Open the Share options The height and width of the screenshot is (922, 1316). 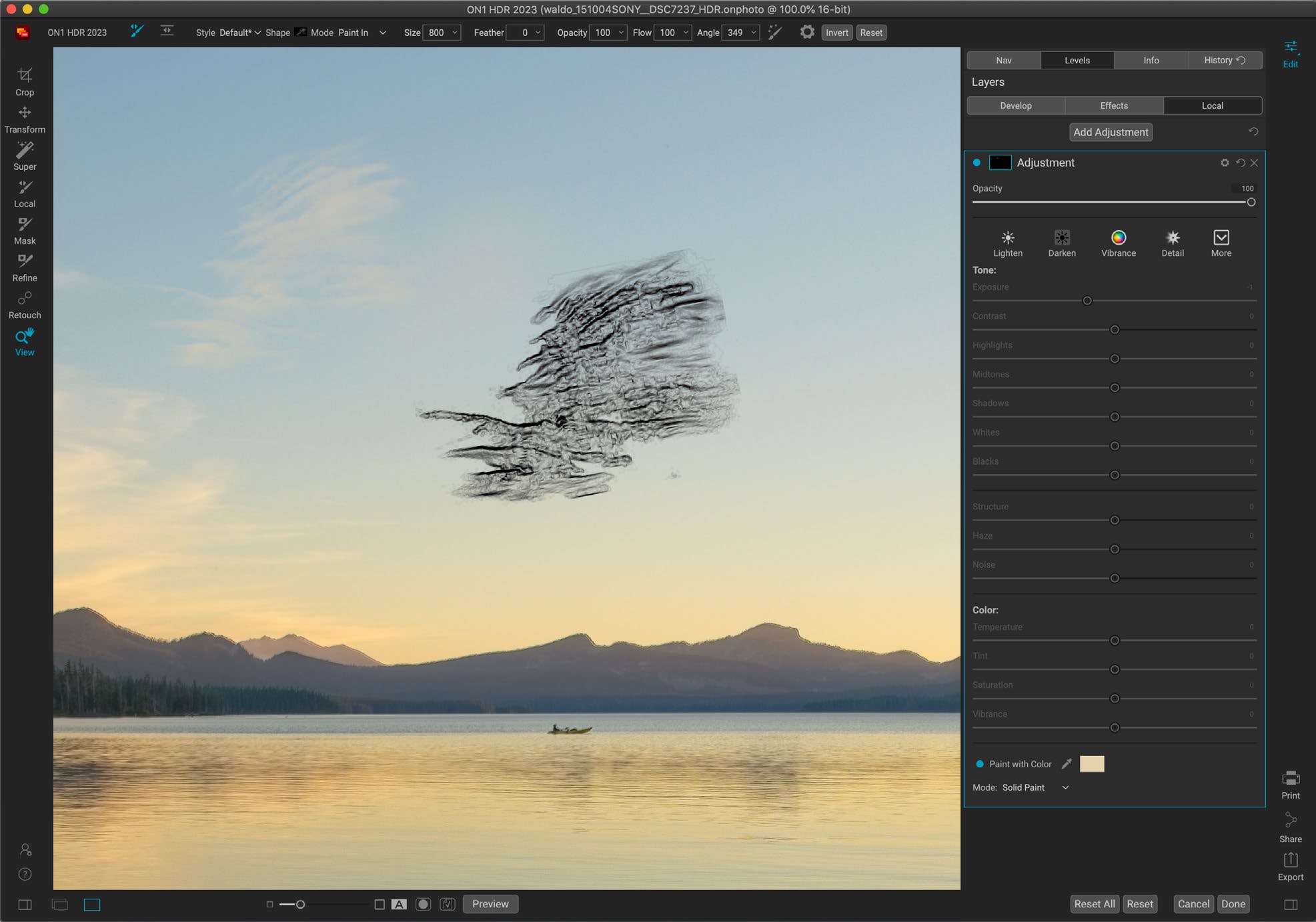pos(1290,828)
